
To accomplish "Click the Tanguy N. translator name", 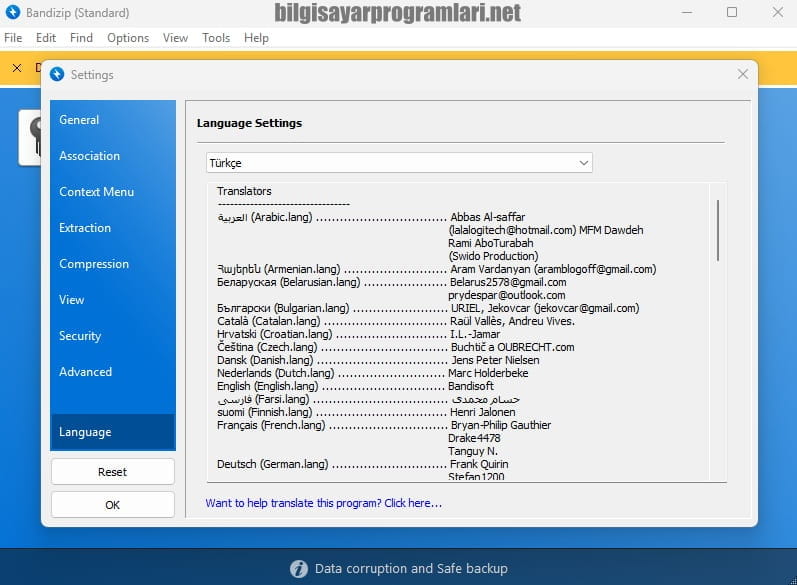I will (473, 451).
